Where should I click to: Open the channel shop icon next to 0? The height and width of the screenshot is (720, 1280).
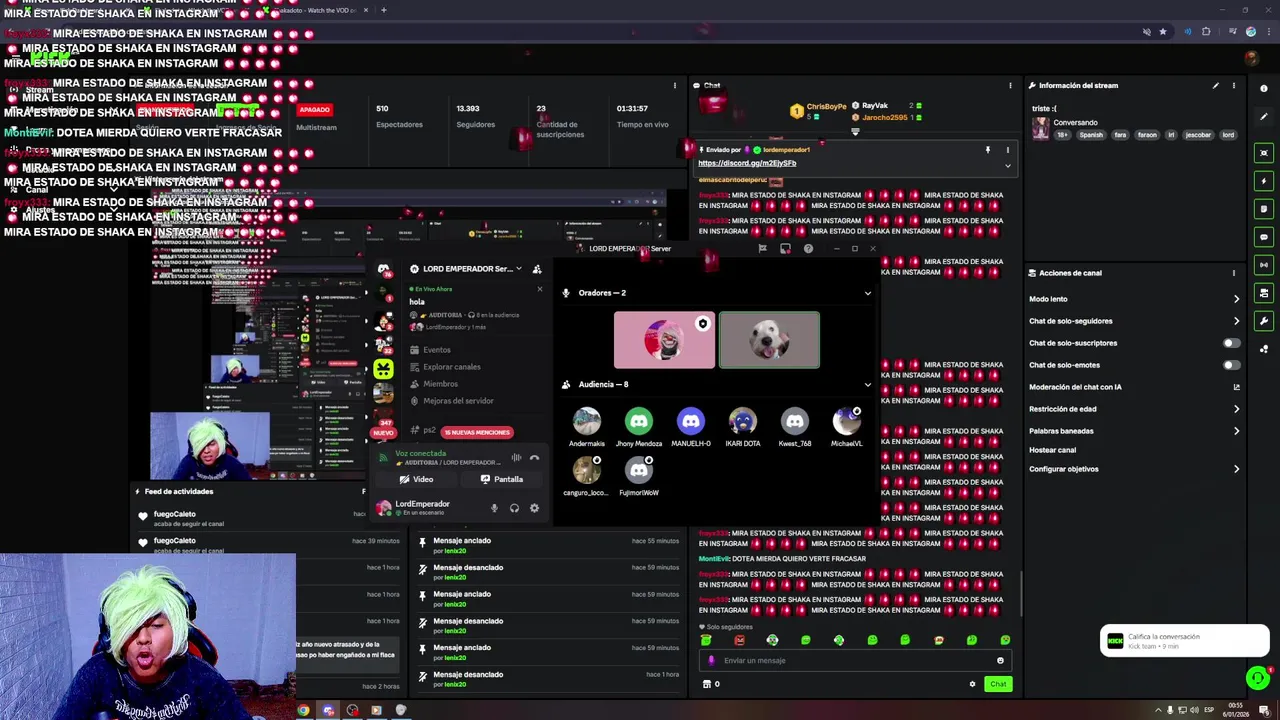point(707,684)
